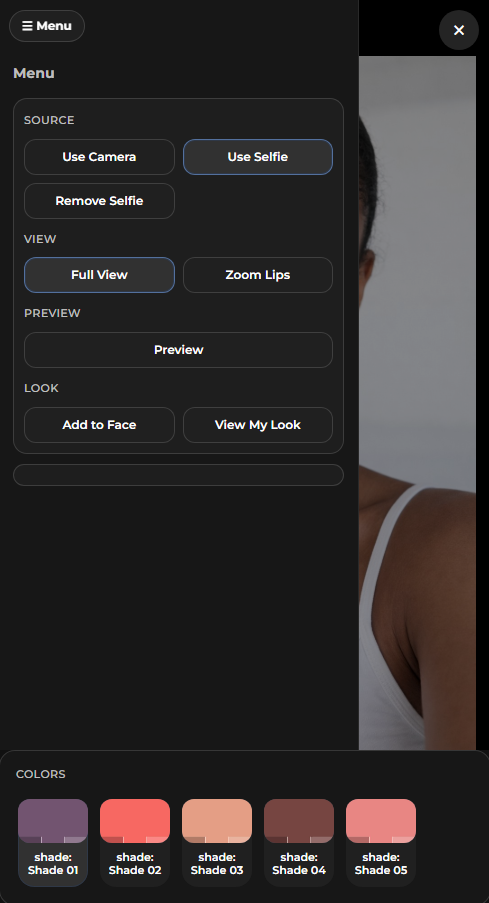Open View My Look
This screenshot has height=903, width=489.
257,425
